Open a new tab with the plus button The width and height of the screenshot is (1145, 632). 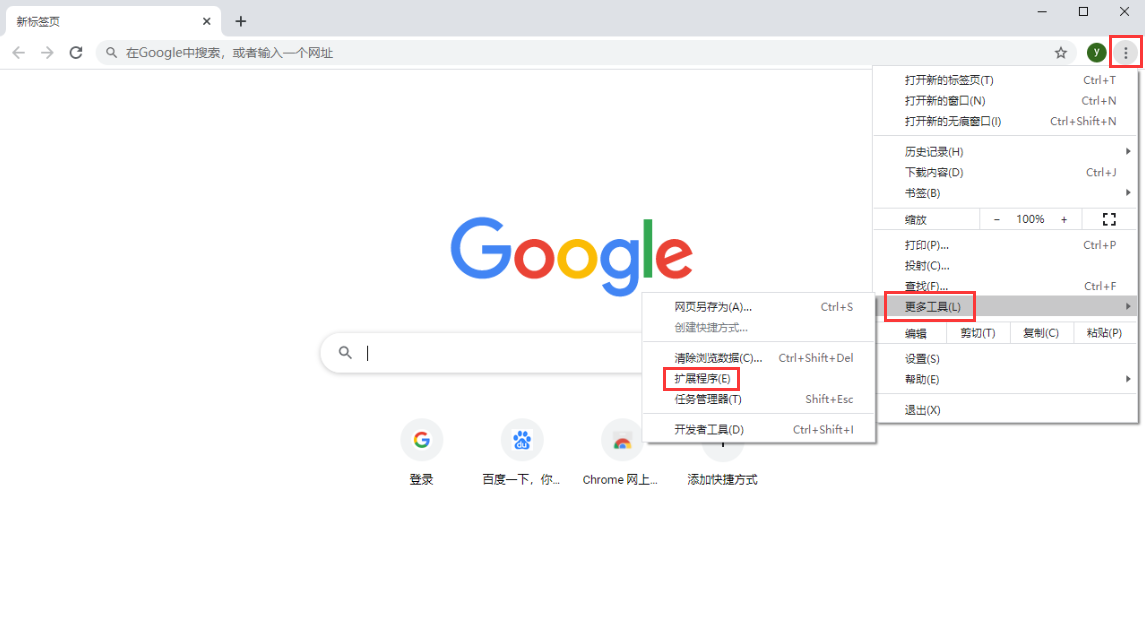click(240, 21)
